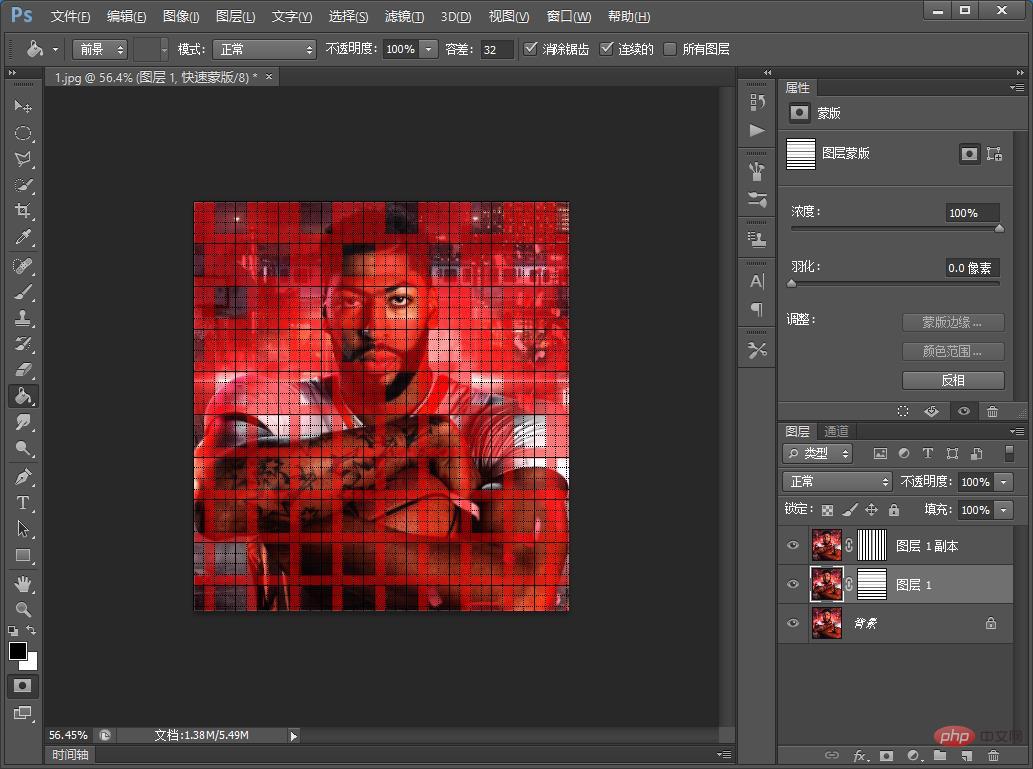Select the Dodge tool
Screen dimensions: 1033x769
coord(22,448)
